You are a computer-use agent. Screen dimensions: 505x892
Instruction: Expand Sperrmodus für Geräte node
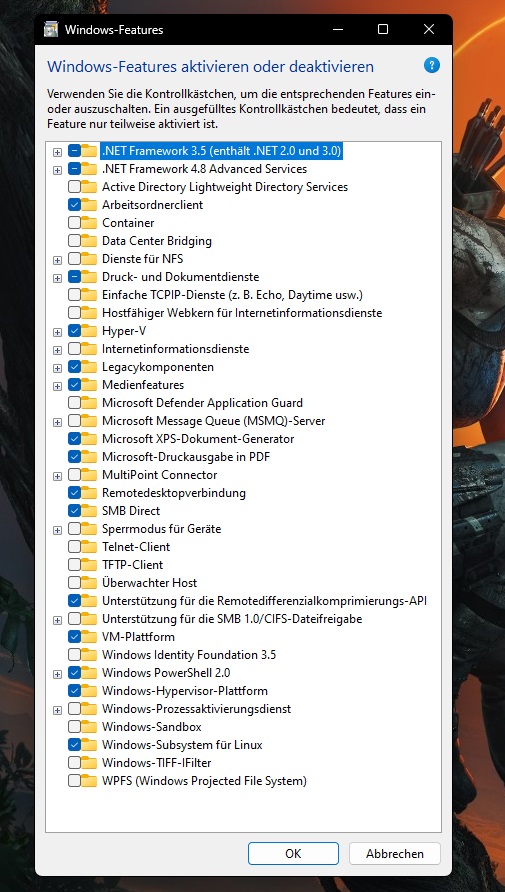coord(57,530)
